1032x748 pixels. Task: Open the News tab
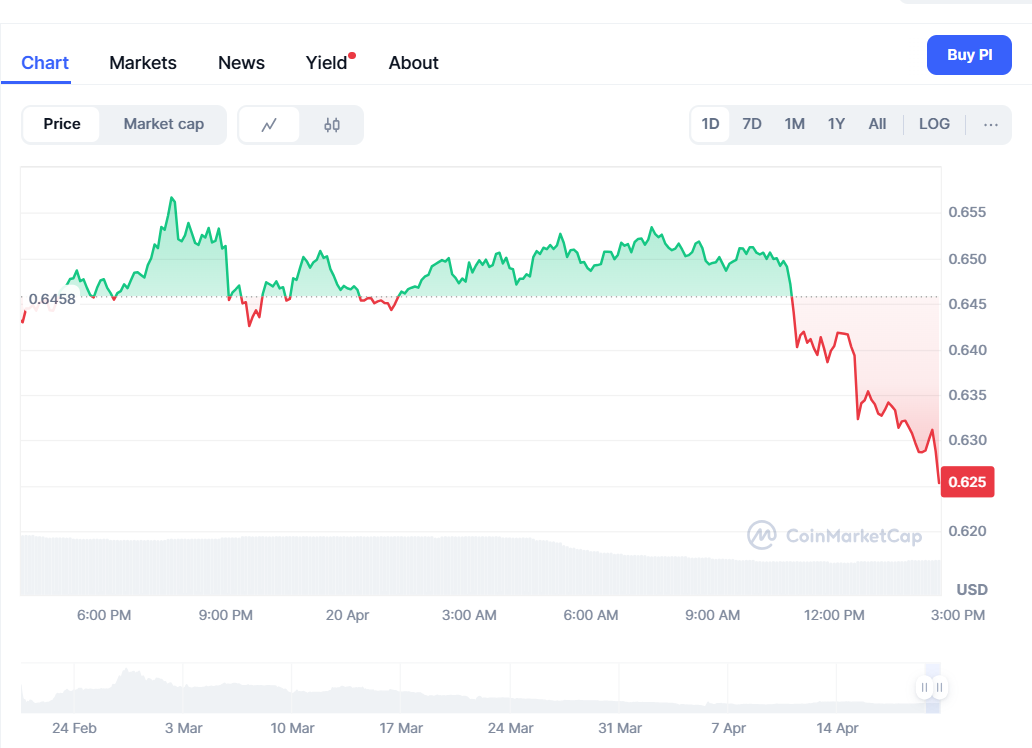[x=241, y=63]
